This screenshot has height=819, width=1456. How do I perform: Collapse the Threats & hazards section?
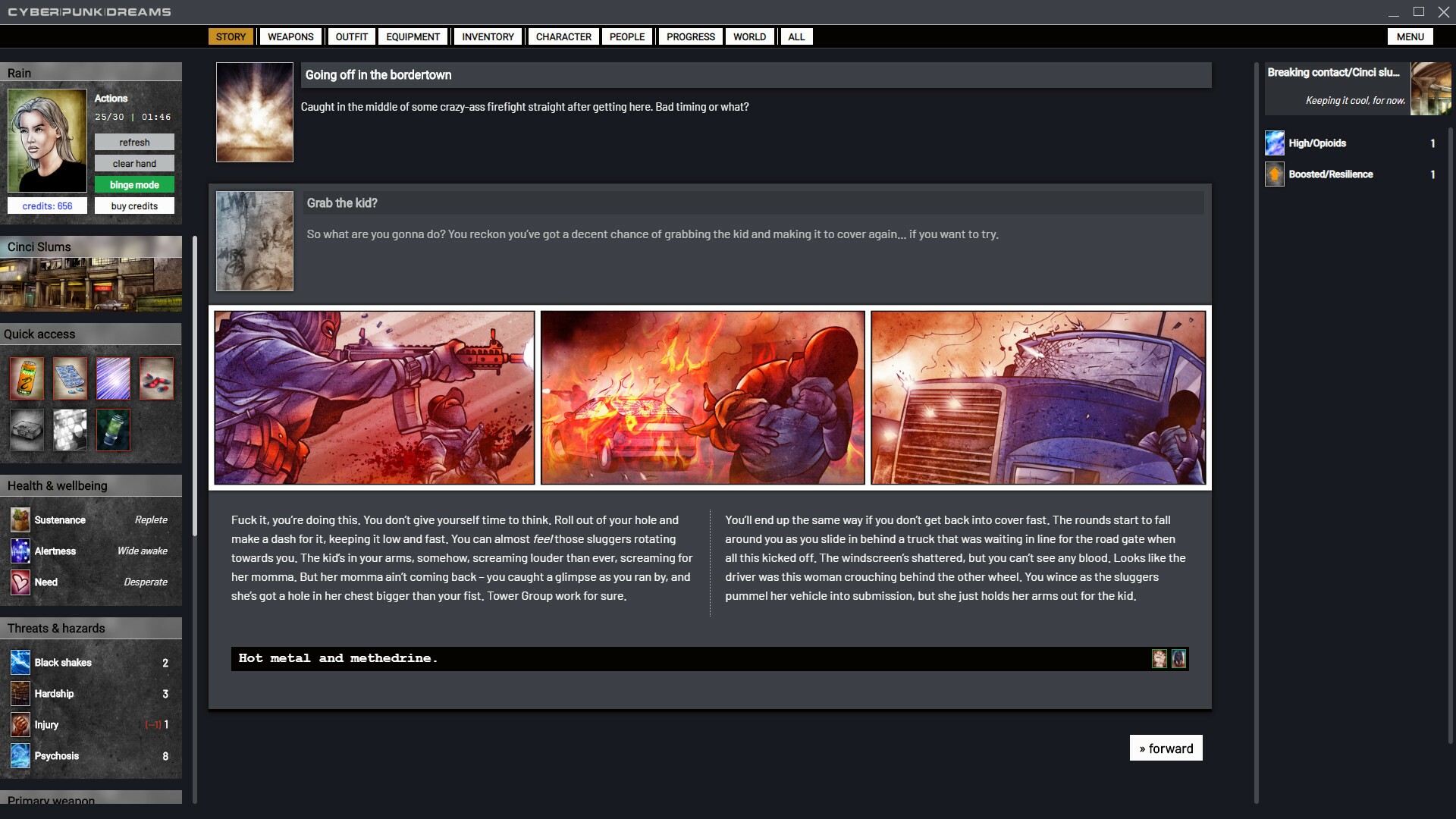click(x=90, y=629)
